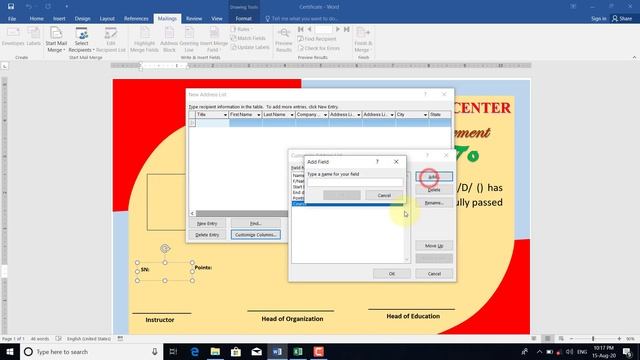Click taskbar search box
The width and height of the screenshot is (640, 360).
[92, 351]
